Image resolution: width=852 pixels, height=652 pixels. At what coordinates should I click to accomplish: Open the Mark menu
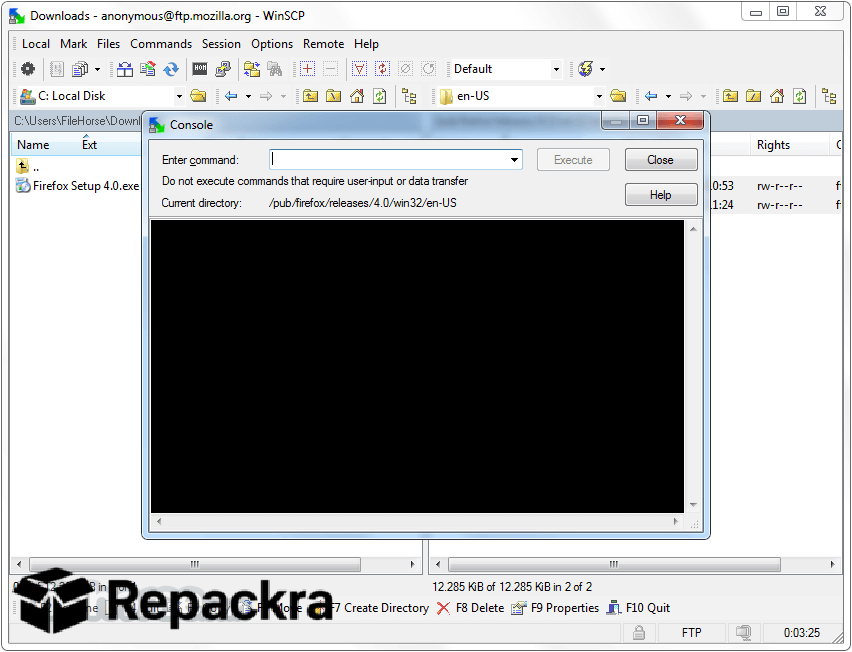73,44
